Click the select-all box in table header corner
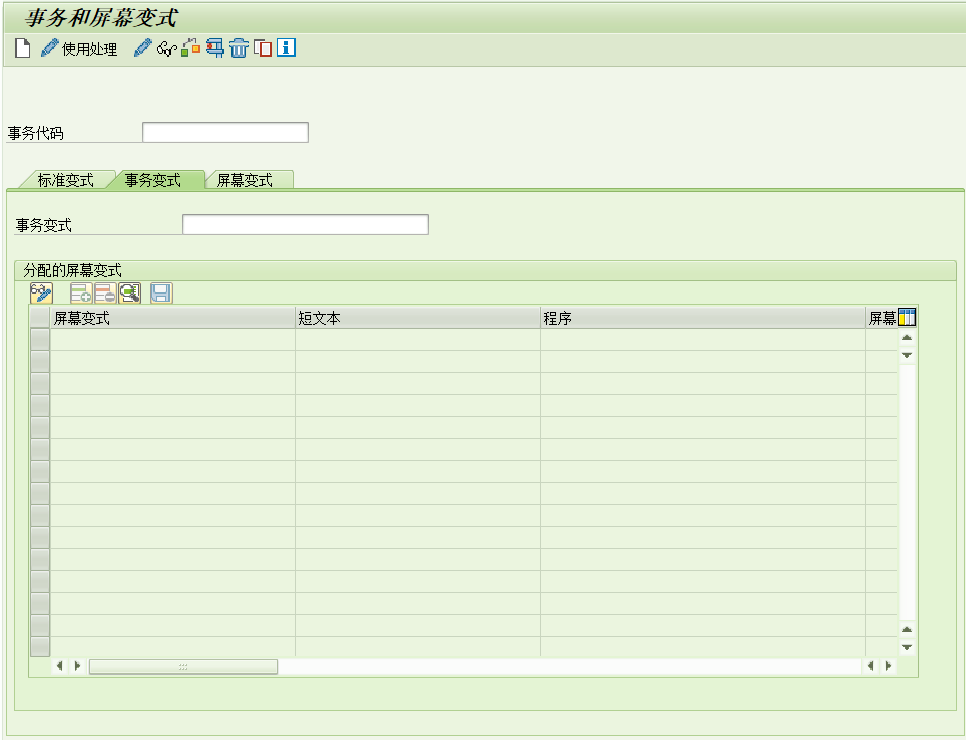 [40, 318]
